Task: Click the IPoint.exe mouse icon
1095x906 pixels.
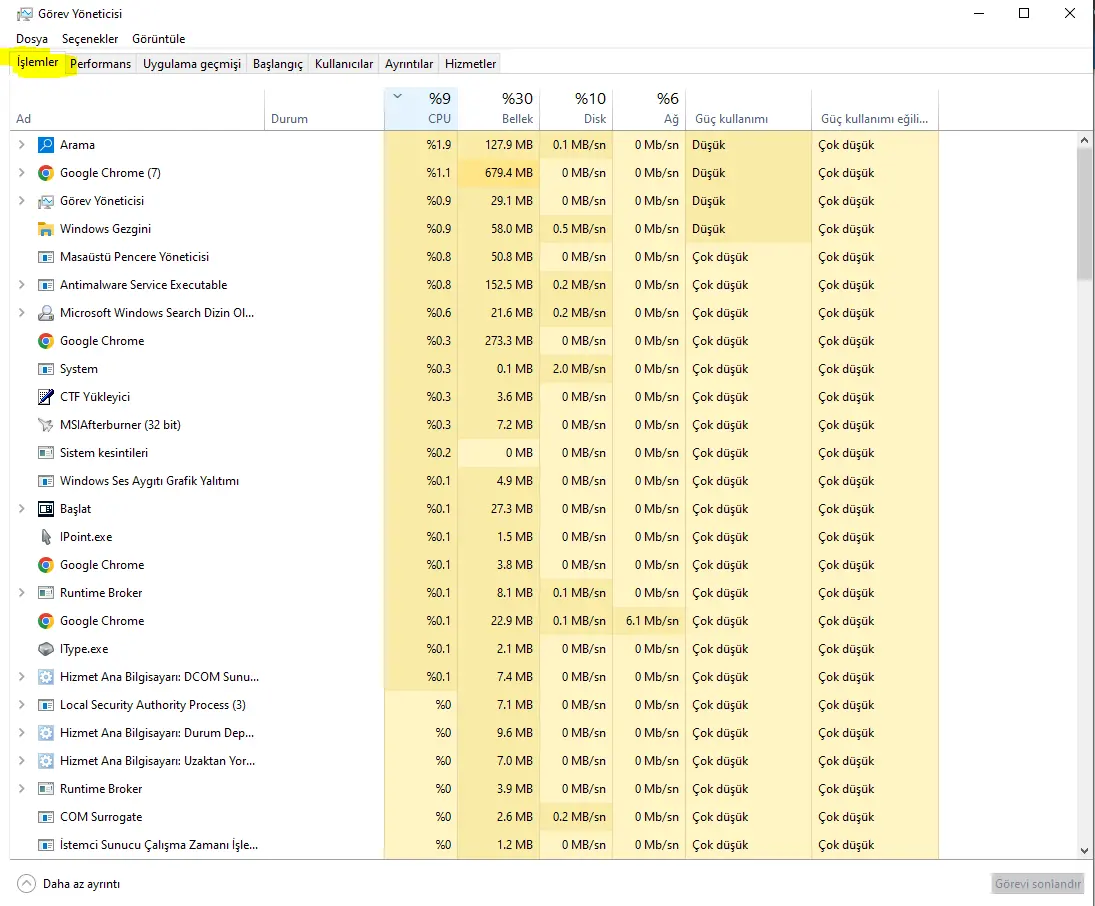Action: (x=45, y=536)
